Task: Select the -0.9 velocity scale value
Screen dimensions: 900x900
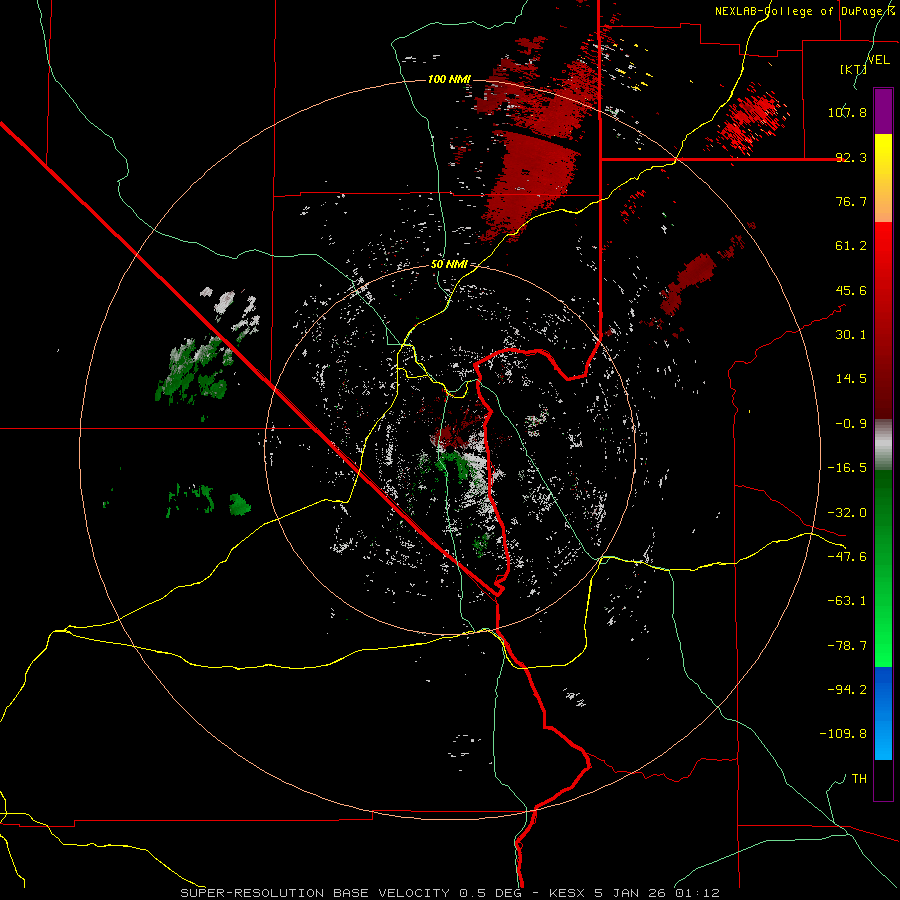Action: click(x=851, y=424)
